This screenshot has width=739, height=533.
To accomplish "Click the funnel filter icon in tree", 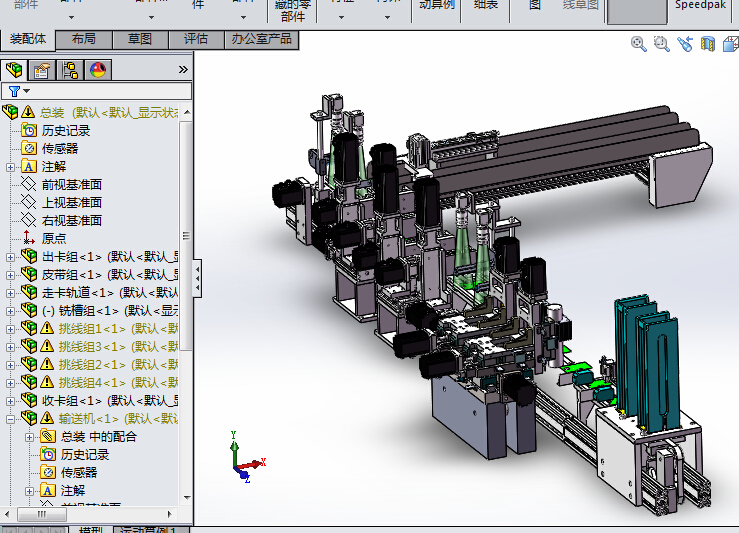I will (14, 91).
